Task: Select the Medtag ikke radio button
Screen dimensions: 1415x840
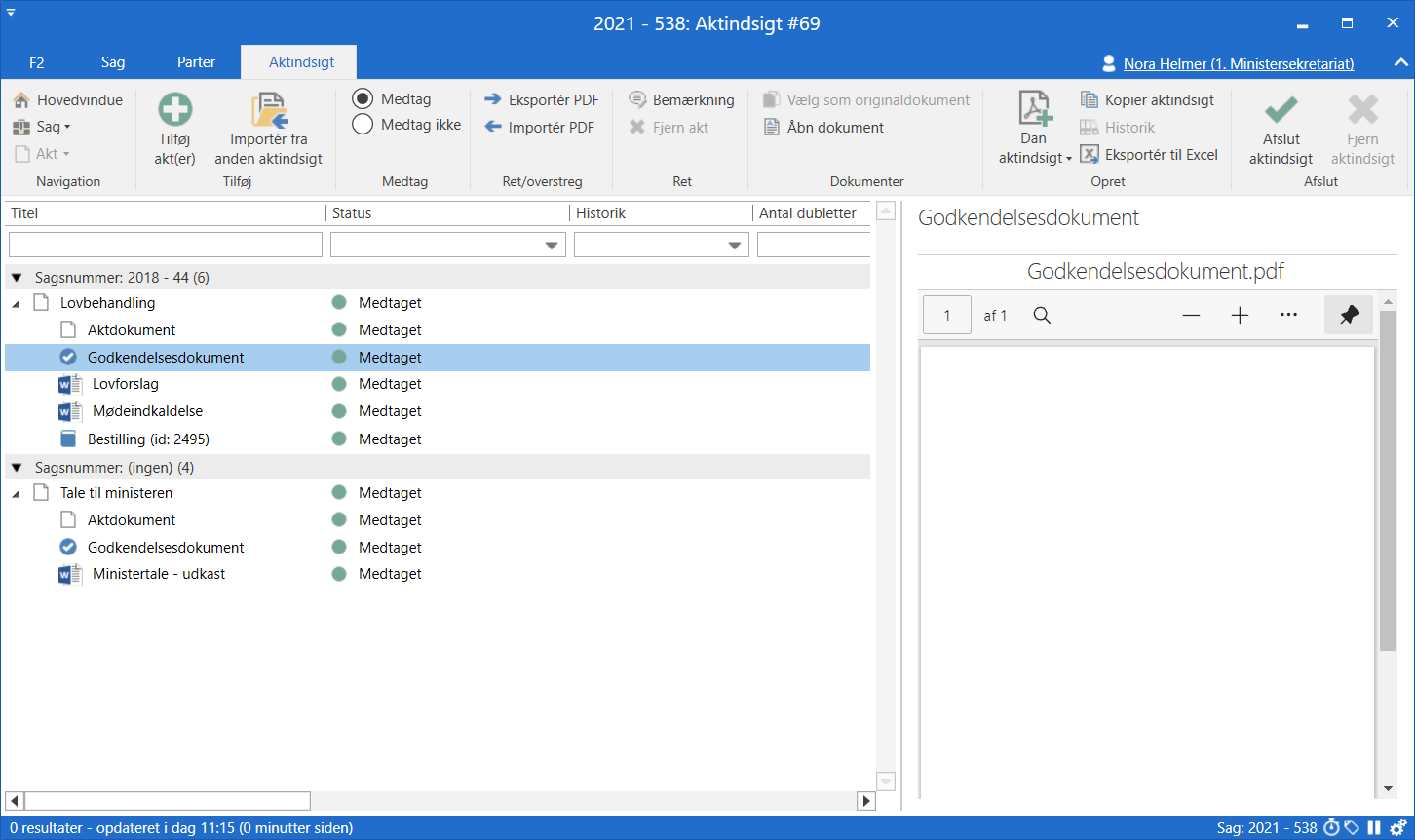Action: tap(363, 125)
